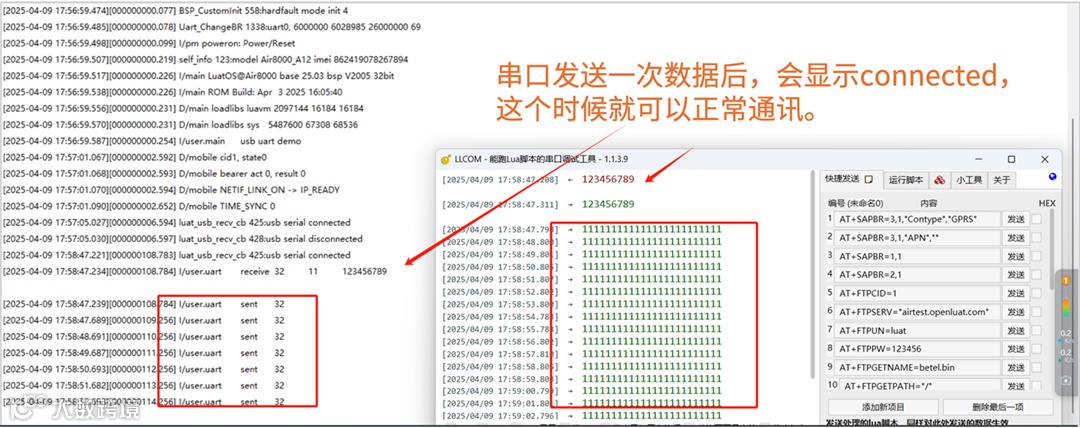
Task: Click log line 'usb uart demo'
Action: [153, 141]
